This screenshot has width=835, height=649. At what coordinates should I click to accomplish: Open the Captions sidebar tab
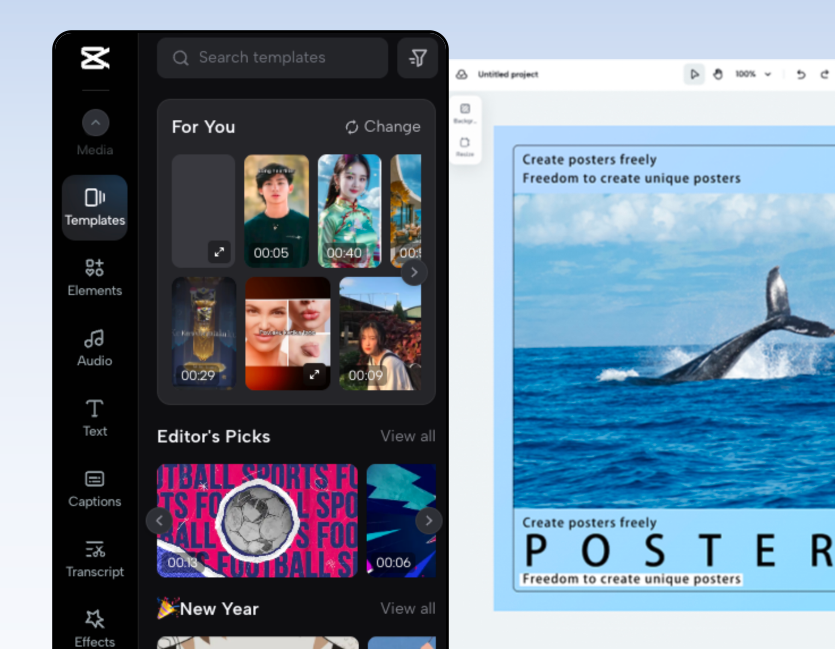point(95,489)
